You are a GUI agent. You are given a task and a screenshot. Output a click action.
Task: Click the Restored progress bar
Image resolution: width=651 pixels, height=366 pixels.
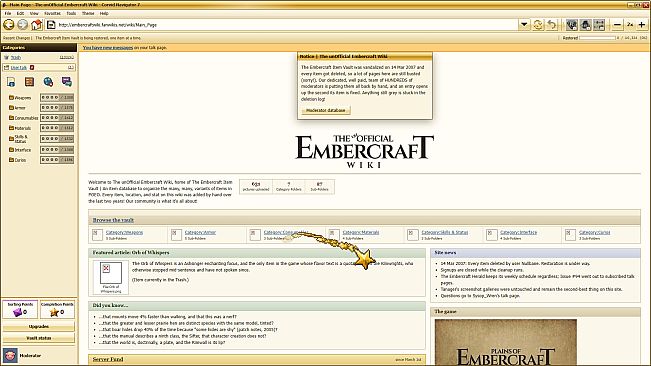coord(597,38)
